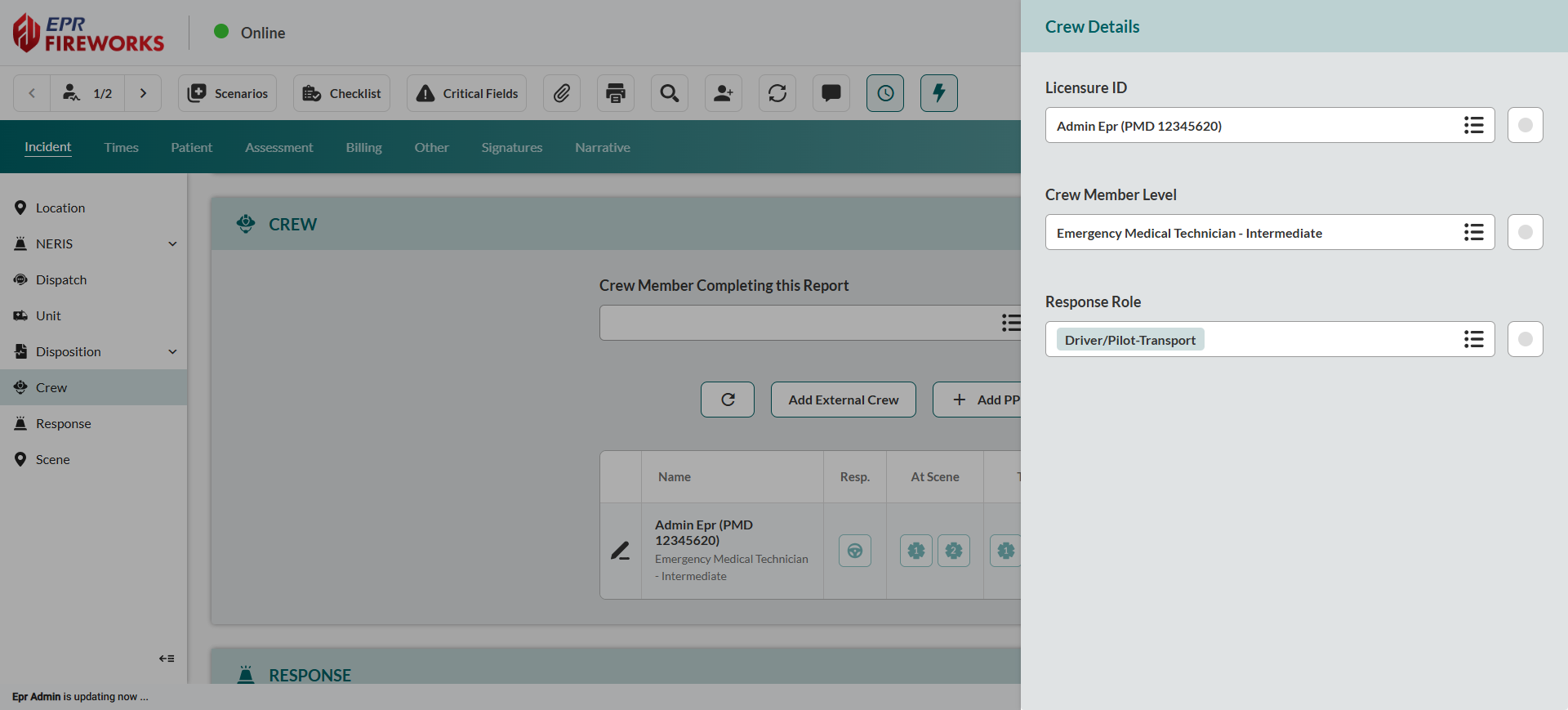Show Critical Fields

click(466, 93)
